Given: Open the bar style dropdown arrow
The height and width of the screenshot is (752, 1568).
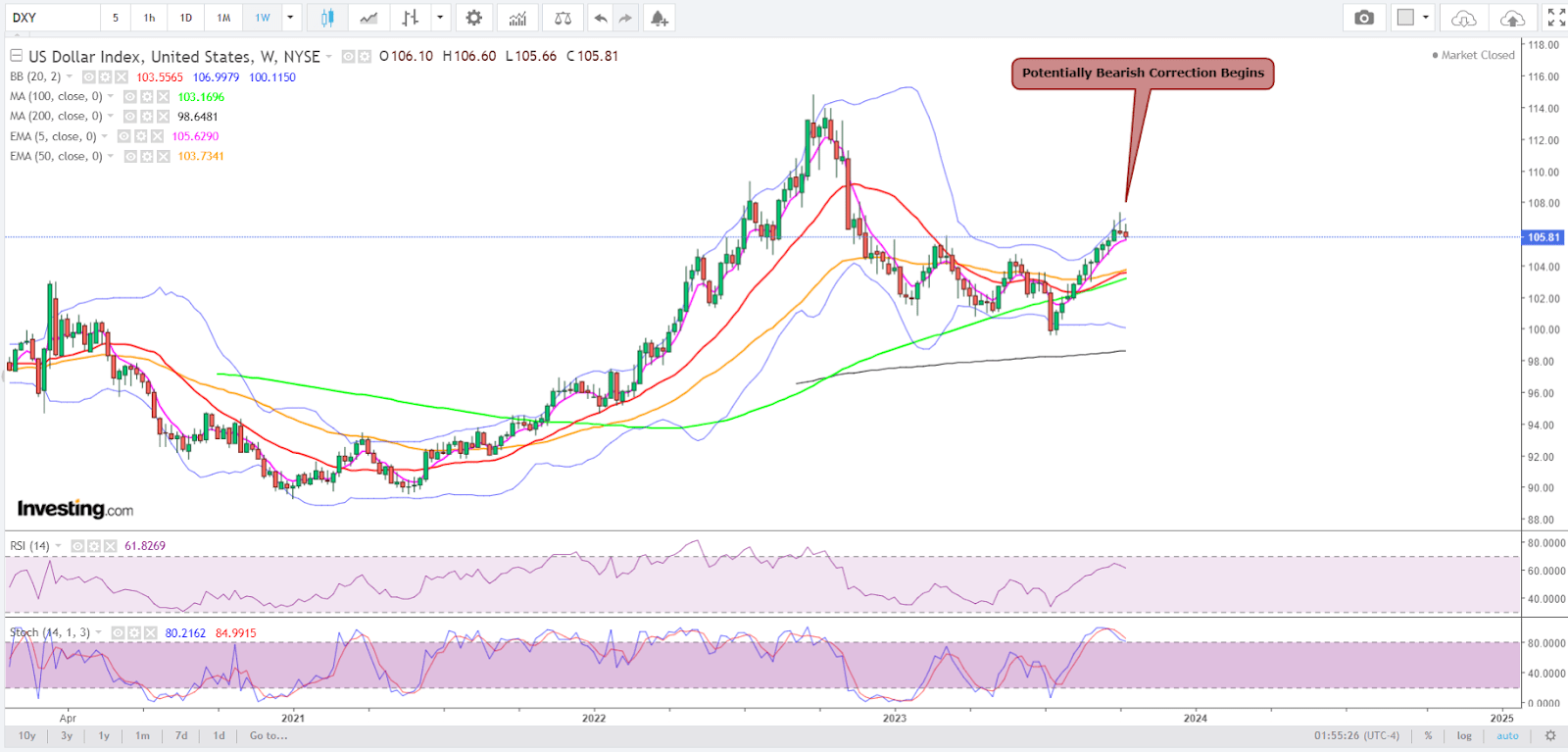Looking at the screenshot, I should coord(440,18).
